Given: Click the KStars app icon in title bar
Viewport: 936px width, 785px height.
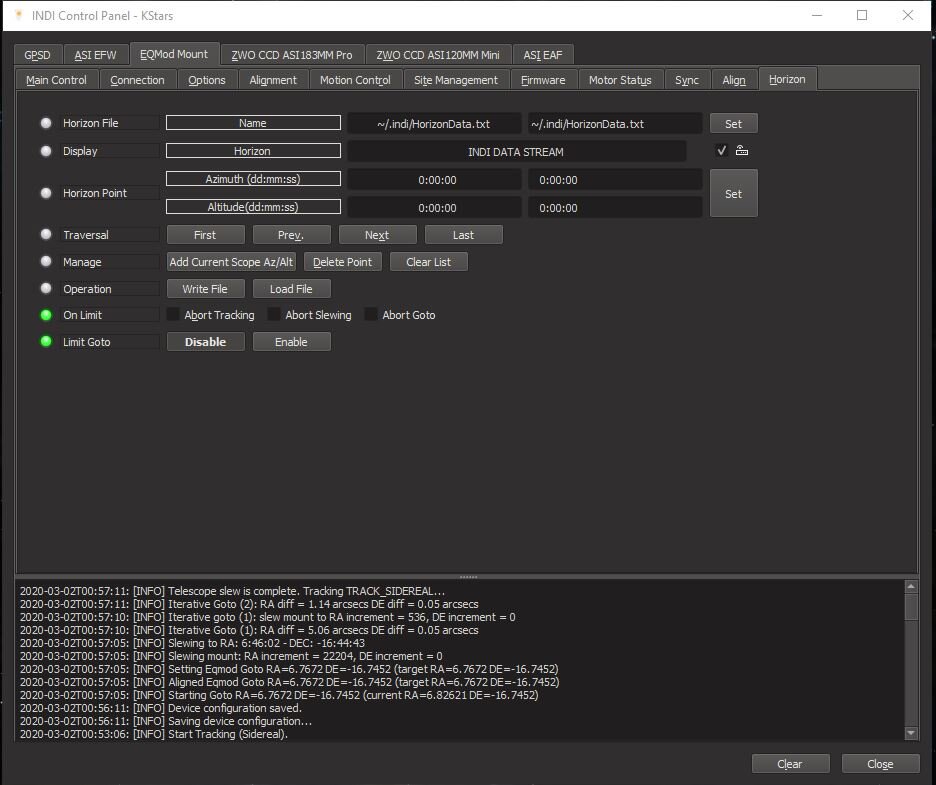Looking at the screenshot, I should (19, 15).
